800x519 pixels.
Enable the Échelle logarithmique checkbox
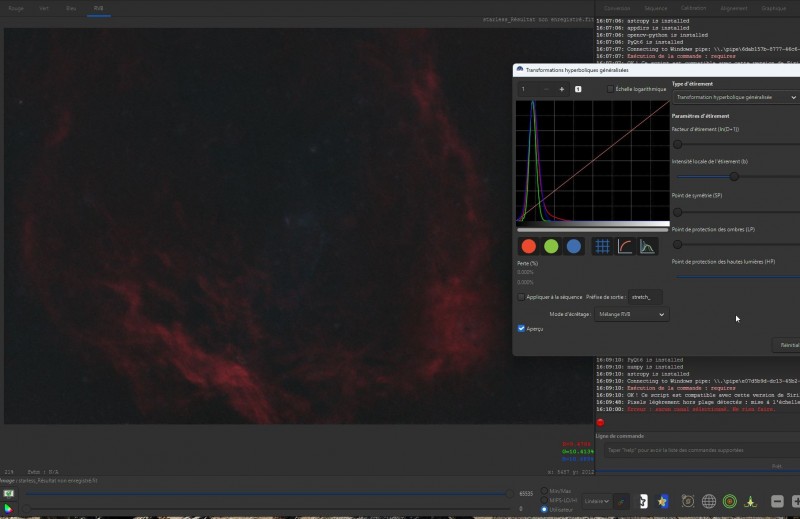[x=610, y=89]
